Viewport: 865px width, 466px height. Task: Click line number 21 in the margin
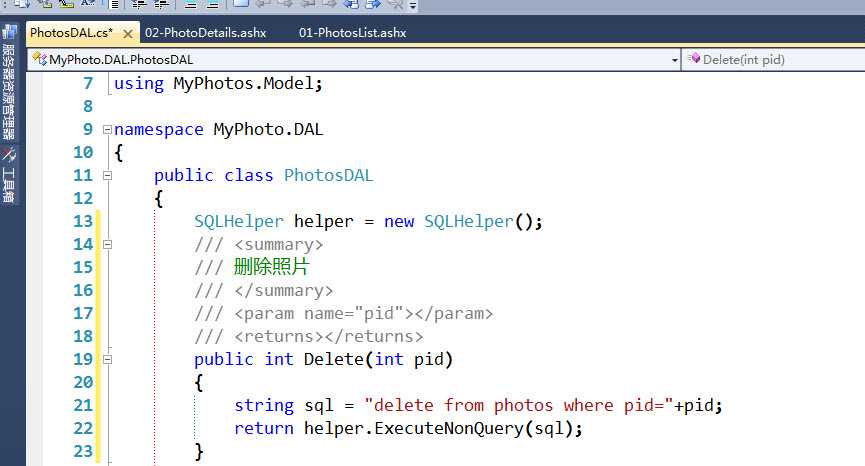click(x=83, y=406)
